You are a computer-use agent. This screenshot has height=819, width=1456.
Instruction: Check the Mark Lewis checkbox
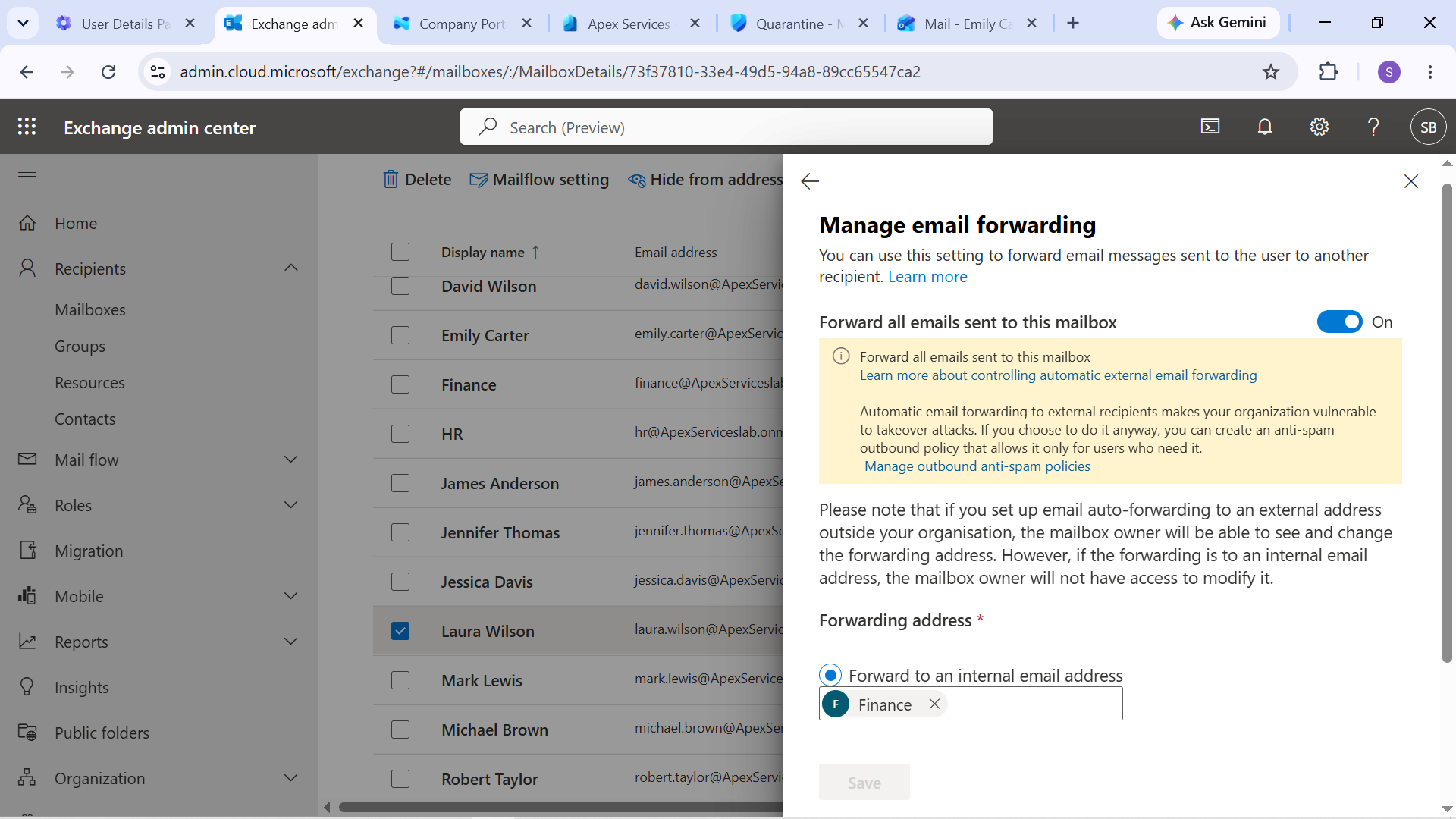click(400, 680)
